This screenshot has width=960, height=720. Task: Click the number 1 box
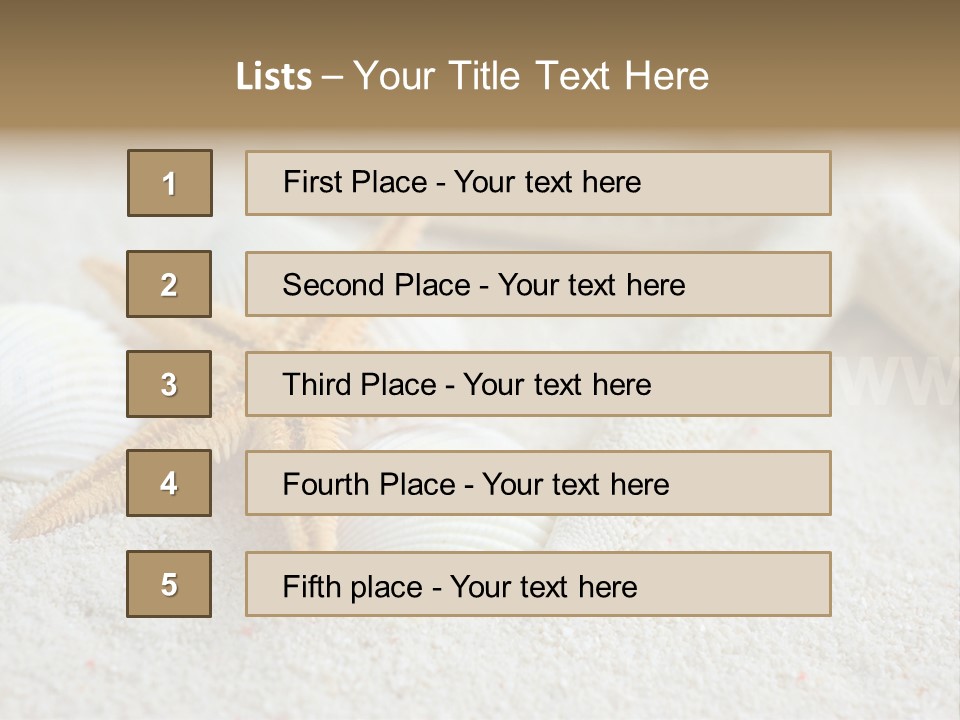click(x=170, y=183)
